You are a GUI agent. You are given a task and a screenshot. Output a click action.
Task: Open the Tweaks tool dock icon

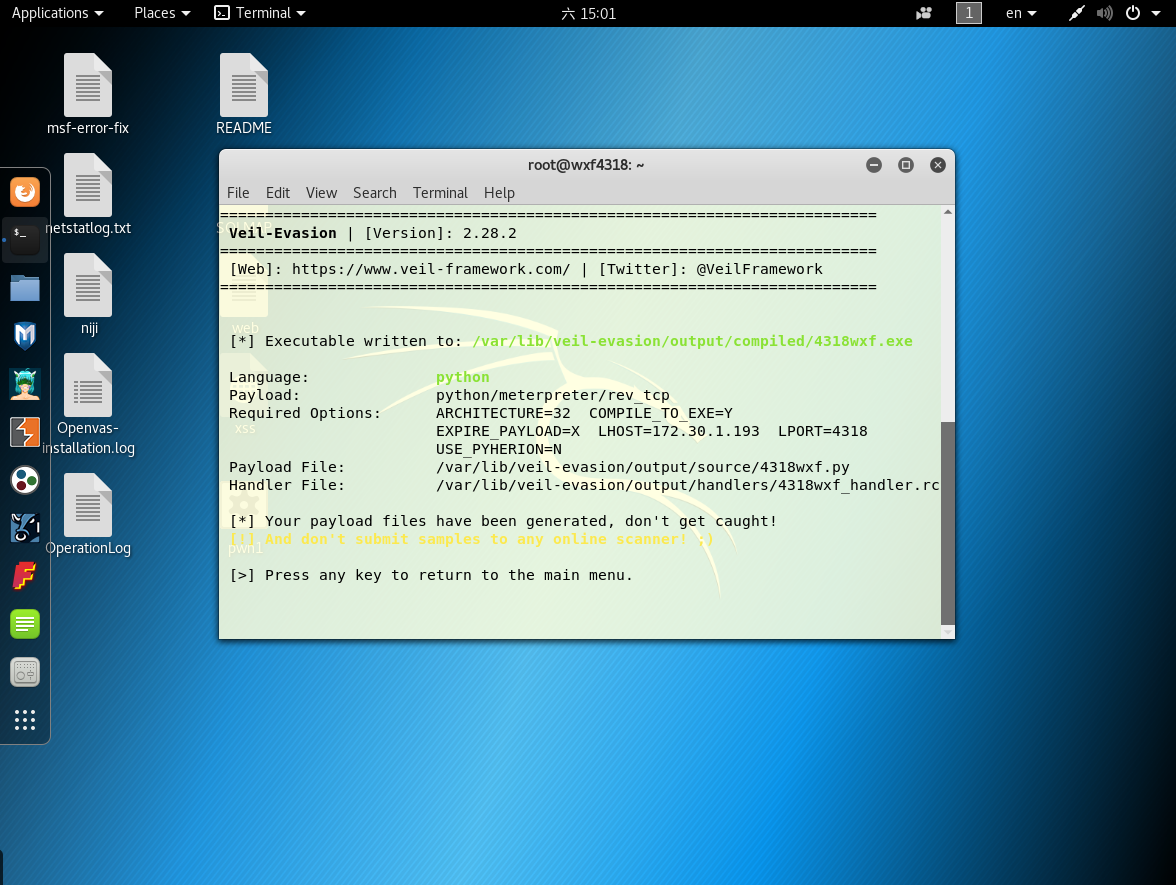[x=25, y=672]
